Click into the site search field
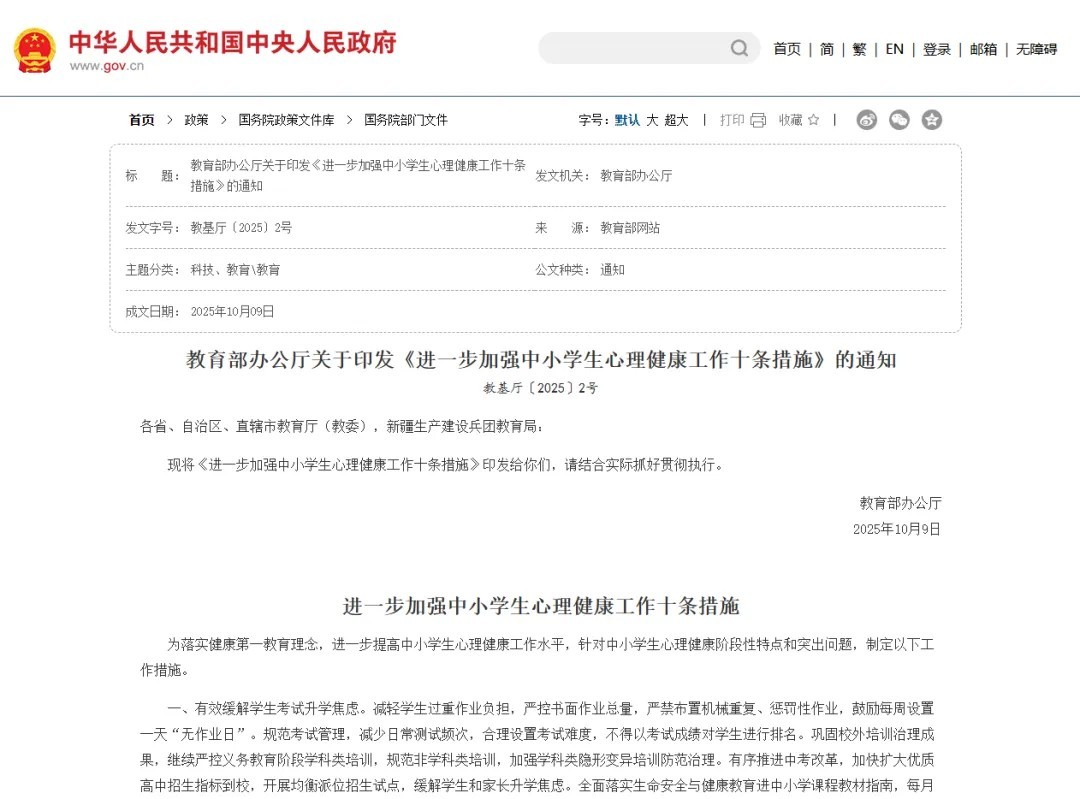The height and width of the screenshot is (799, 1080). pos(634,48)
